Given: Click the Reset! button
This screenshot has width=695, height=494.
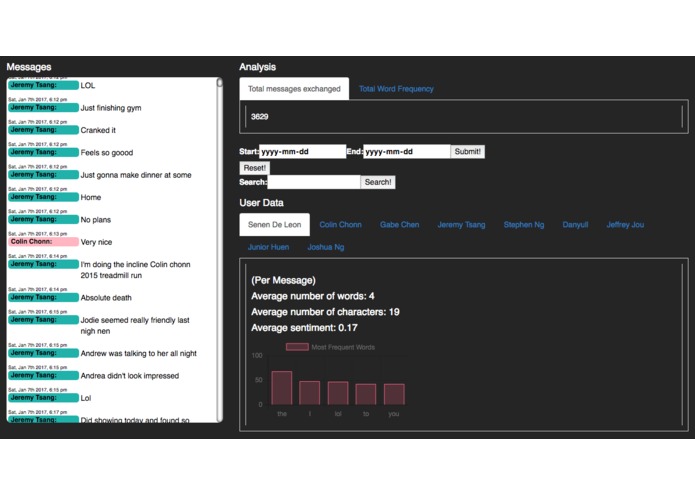Looking at the screenshot, I should point(254,168).
